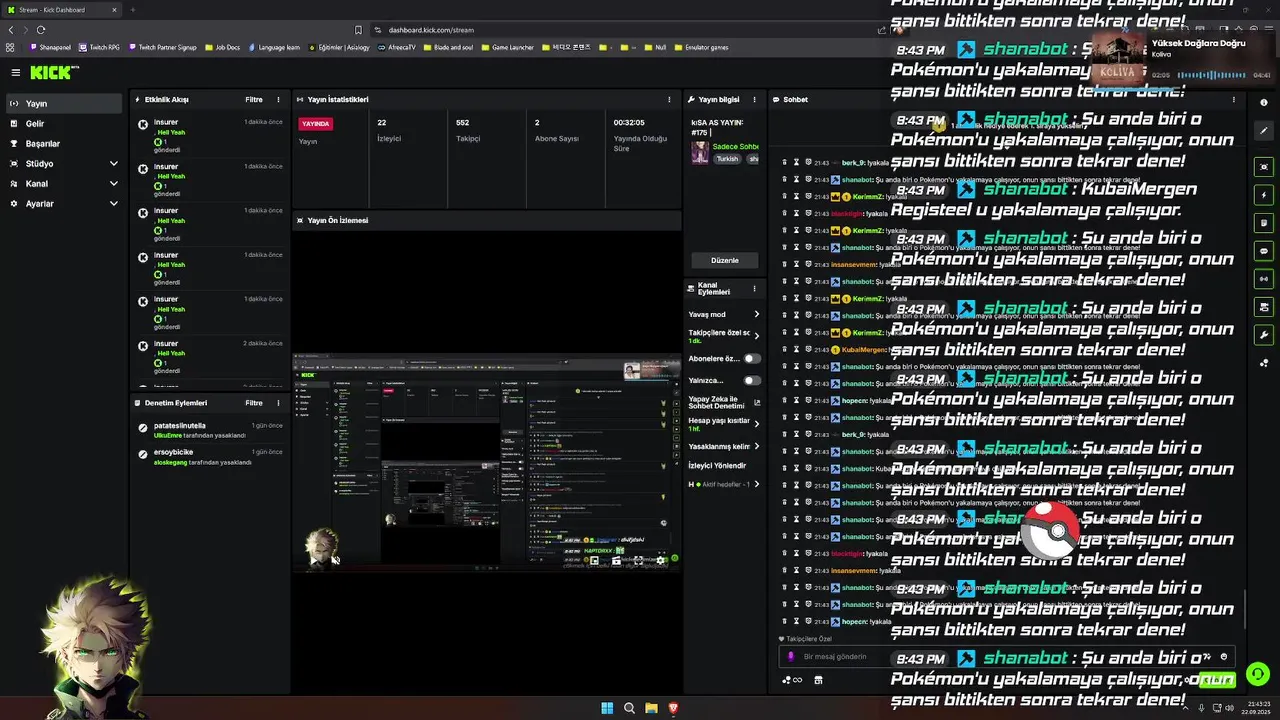Click Filtre in Etkinlik Akışı panel

[254, 99]
